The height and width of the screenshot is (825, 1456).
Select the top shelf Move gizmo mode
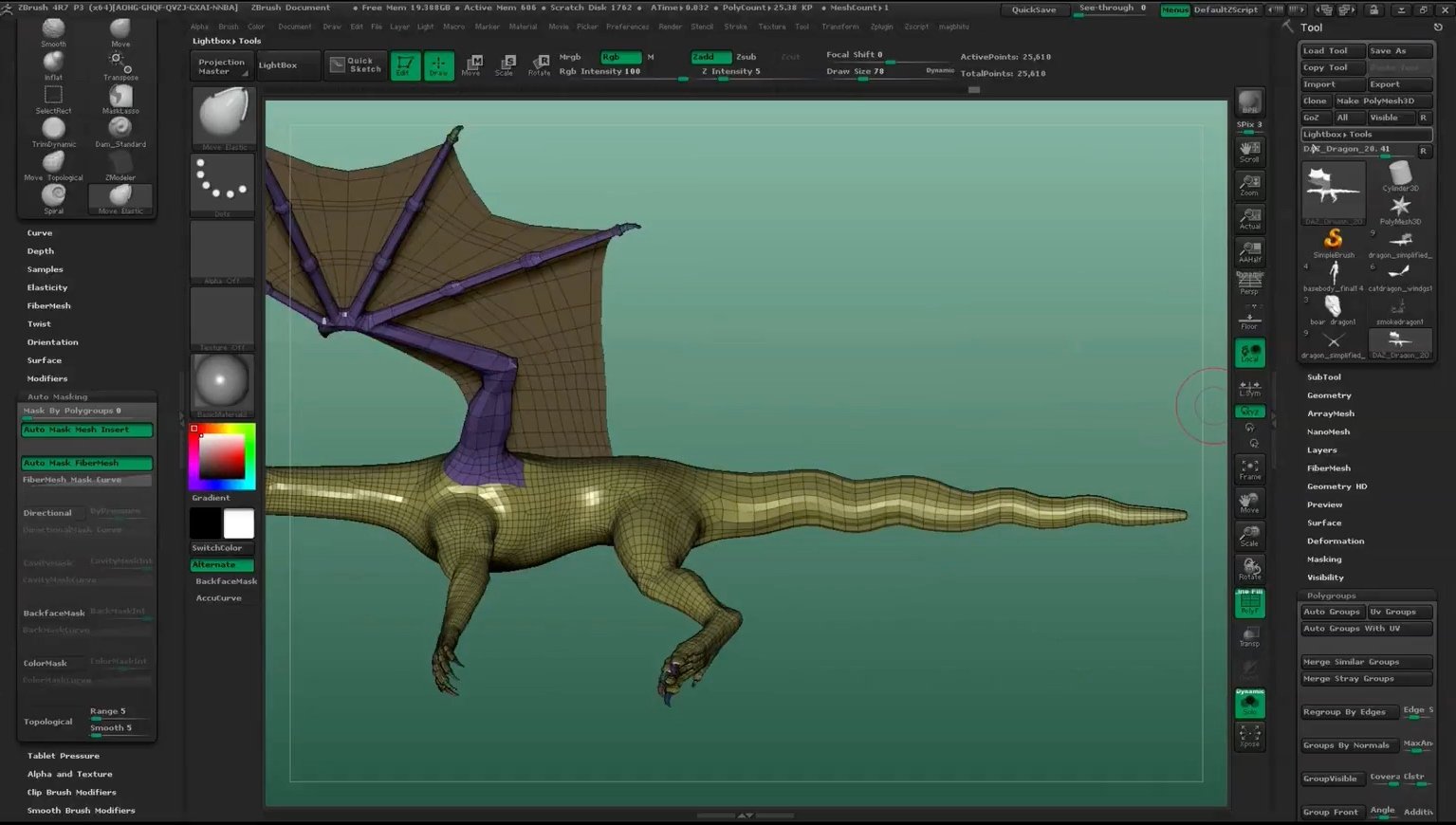[471, 64]
